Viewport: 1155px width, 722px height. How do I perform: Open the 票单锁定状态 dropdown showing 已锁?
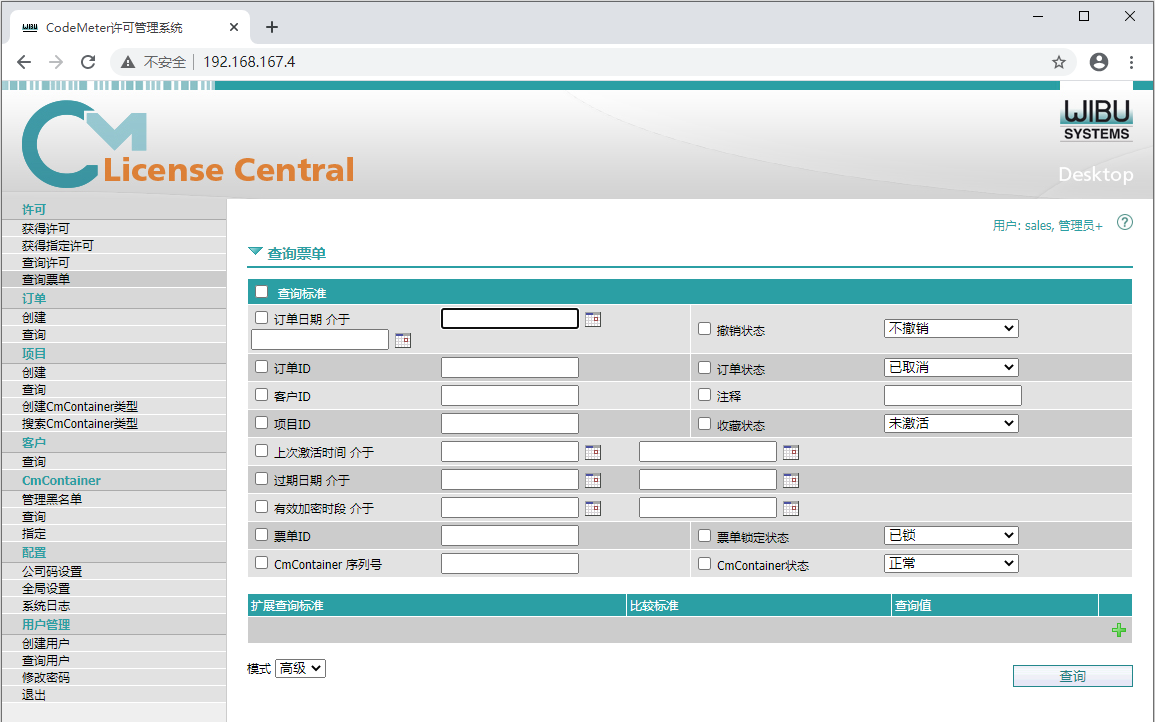(x=951, y=535)
